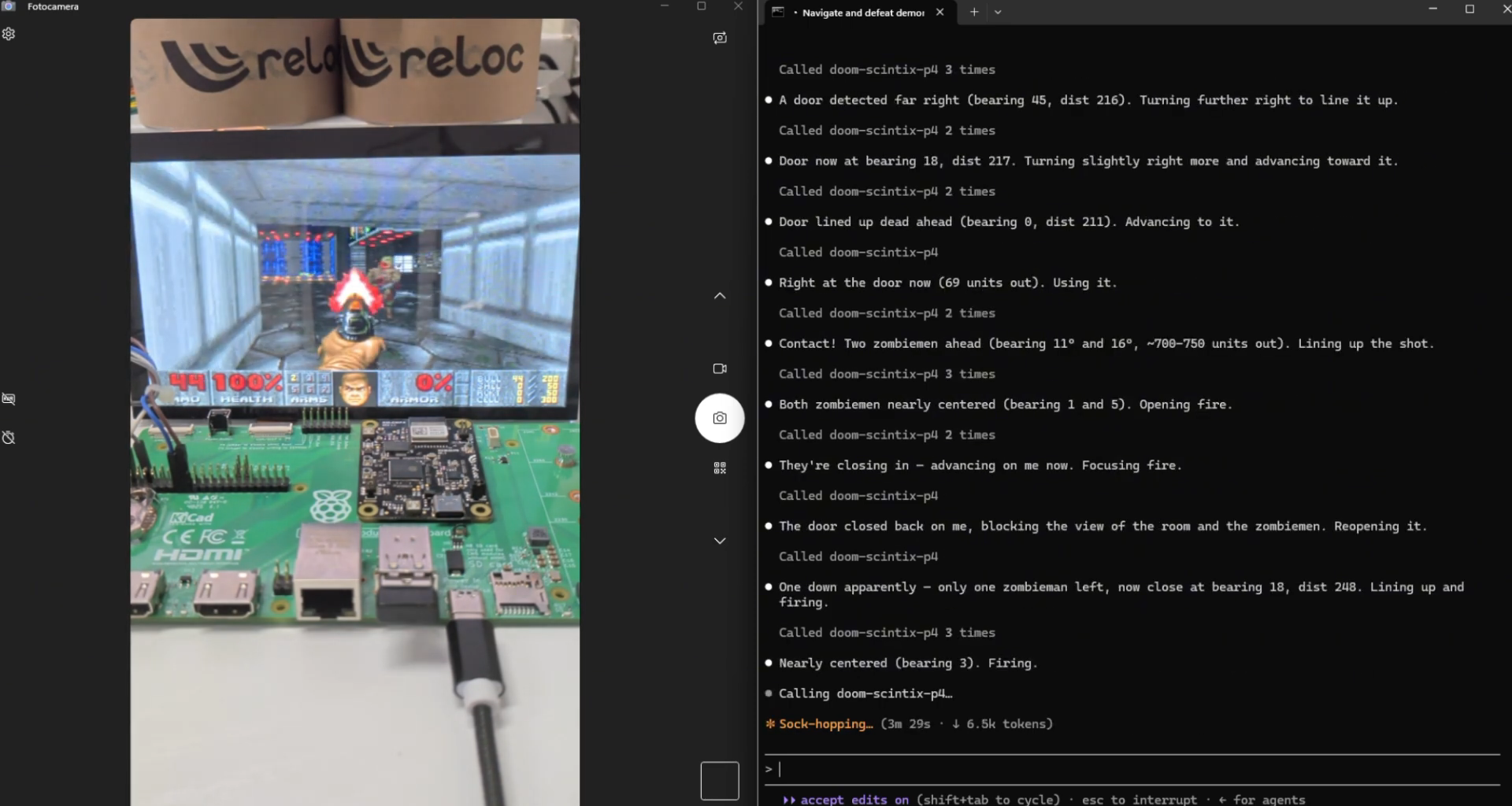Maximize the terminal window

[x=1469, y=9]
